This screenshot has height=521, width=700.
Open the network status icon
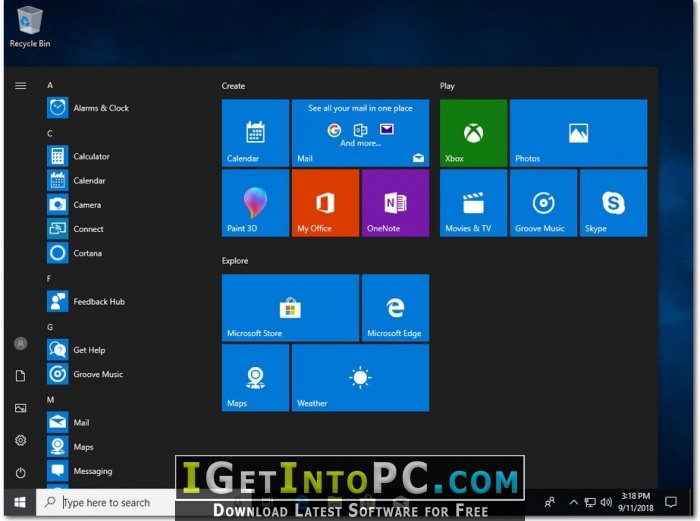point(590,503)
